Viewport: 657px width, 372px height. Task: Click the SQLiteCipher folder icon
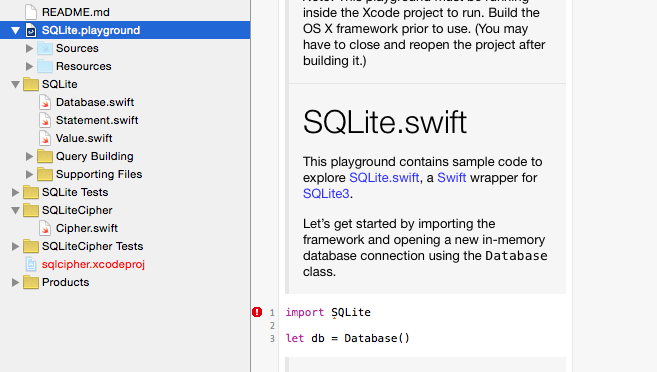coord(31,210)
